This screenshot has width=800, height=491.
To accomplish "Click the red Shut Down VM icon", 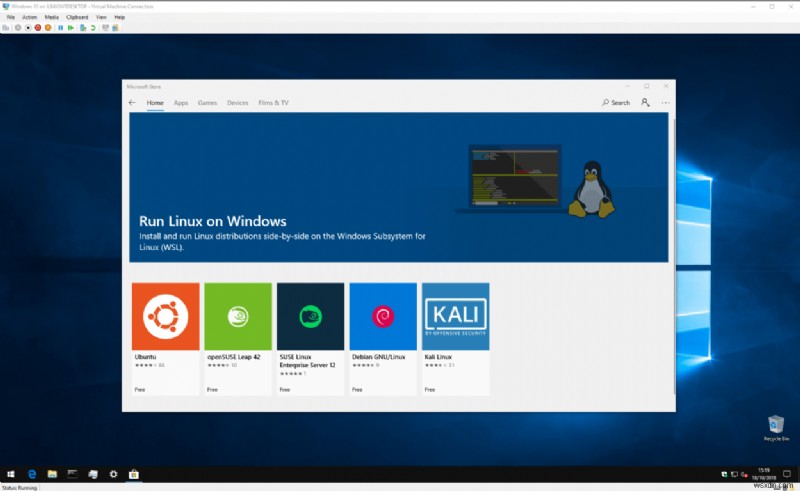I will [38, 28].
